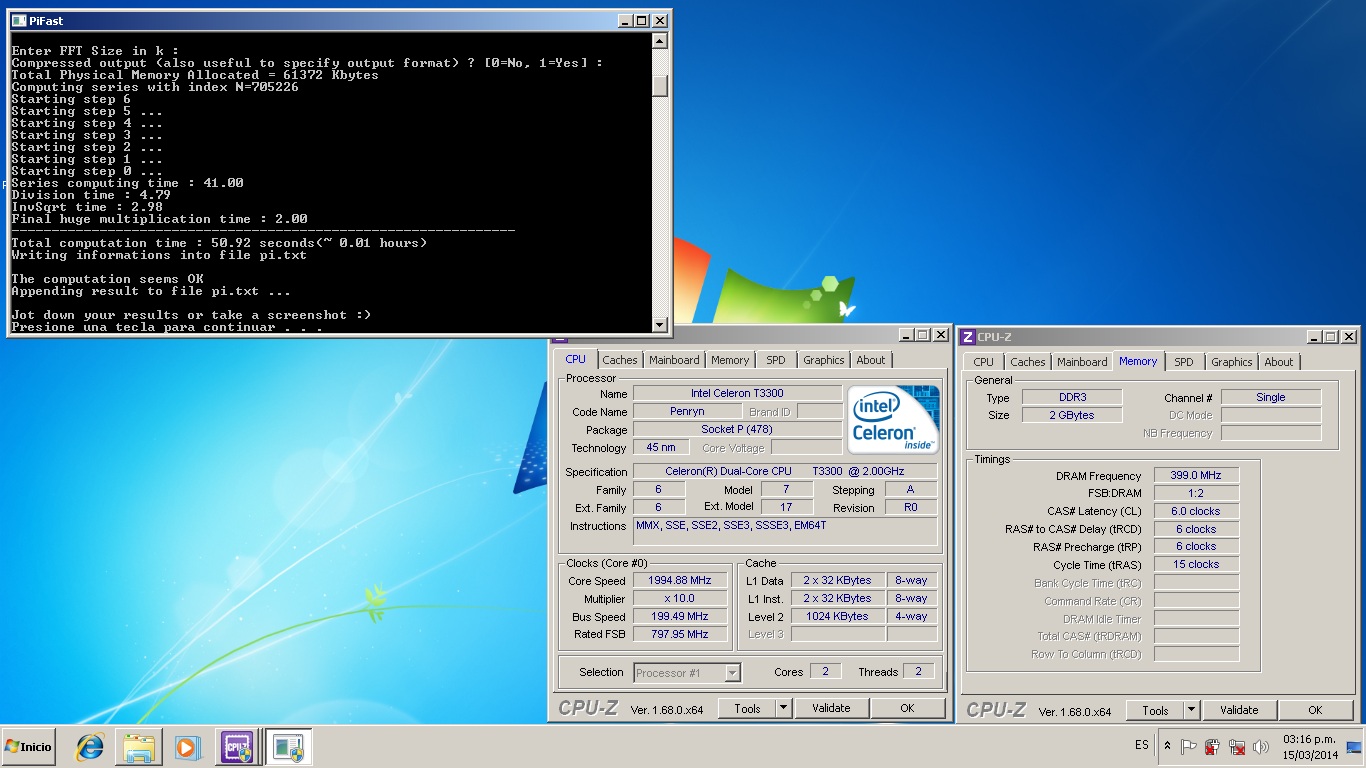Click memory Size value 2 GBytes
Image resolution: width=1366 pixels, height=768 pixels.
[1072, 415]
